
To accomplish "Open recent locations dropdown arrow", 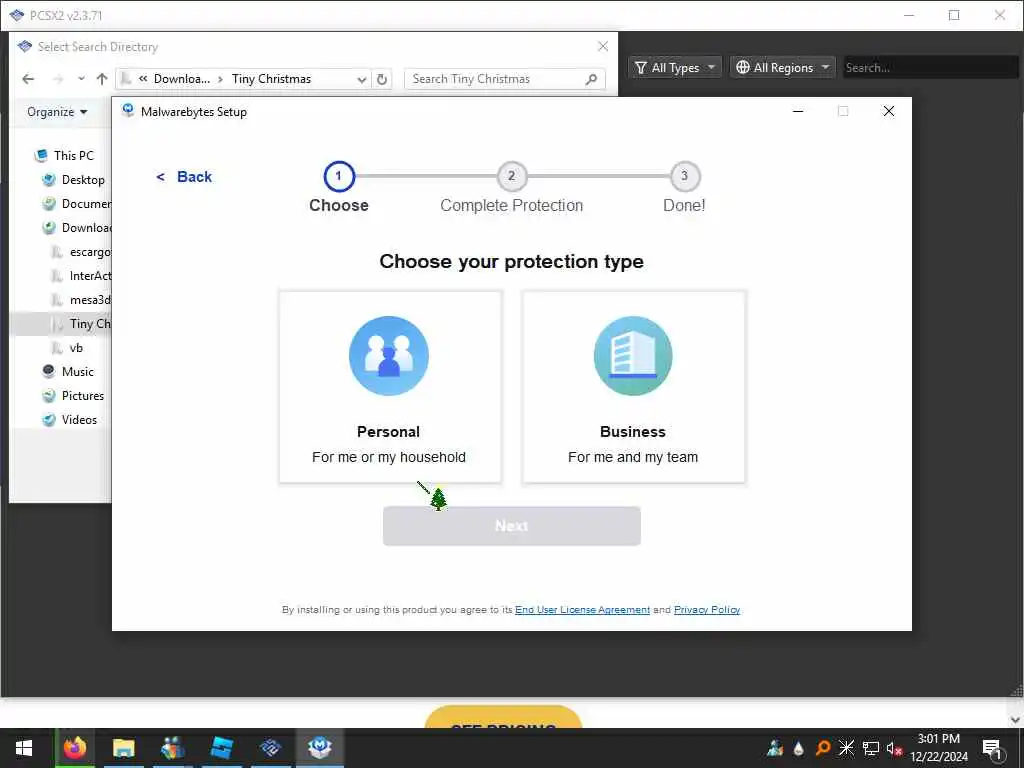I will pos(81,79).
